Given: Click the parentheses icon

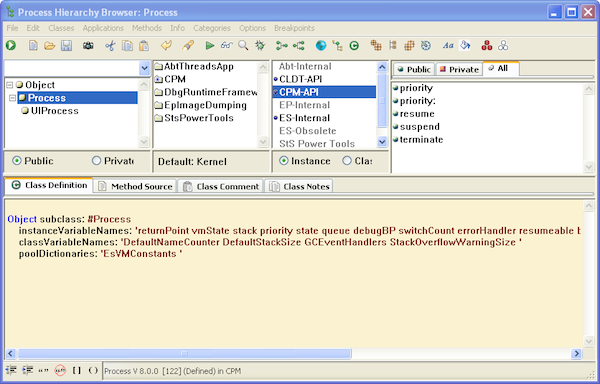Looking at the screenshot, I should [x=93, y=370].
